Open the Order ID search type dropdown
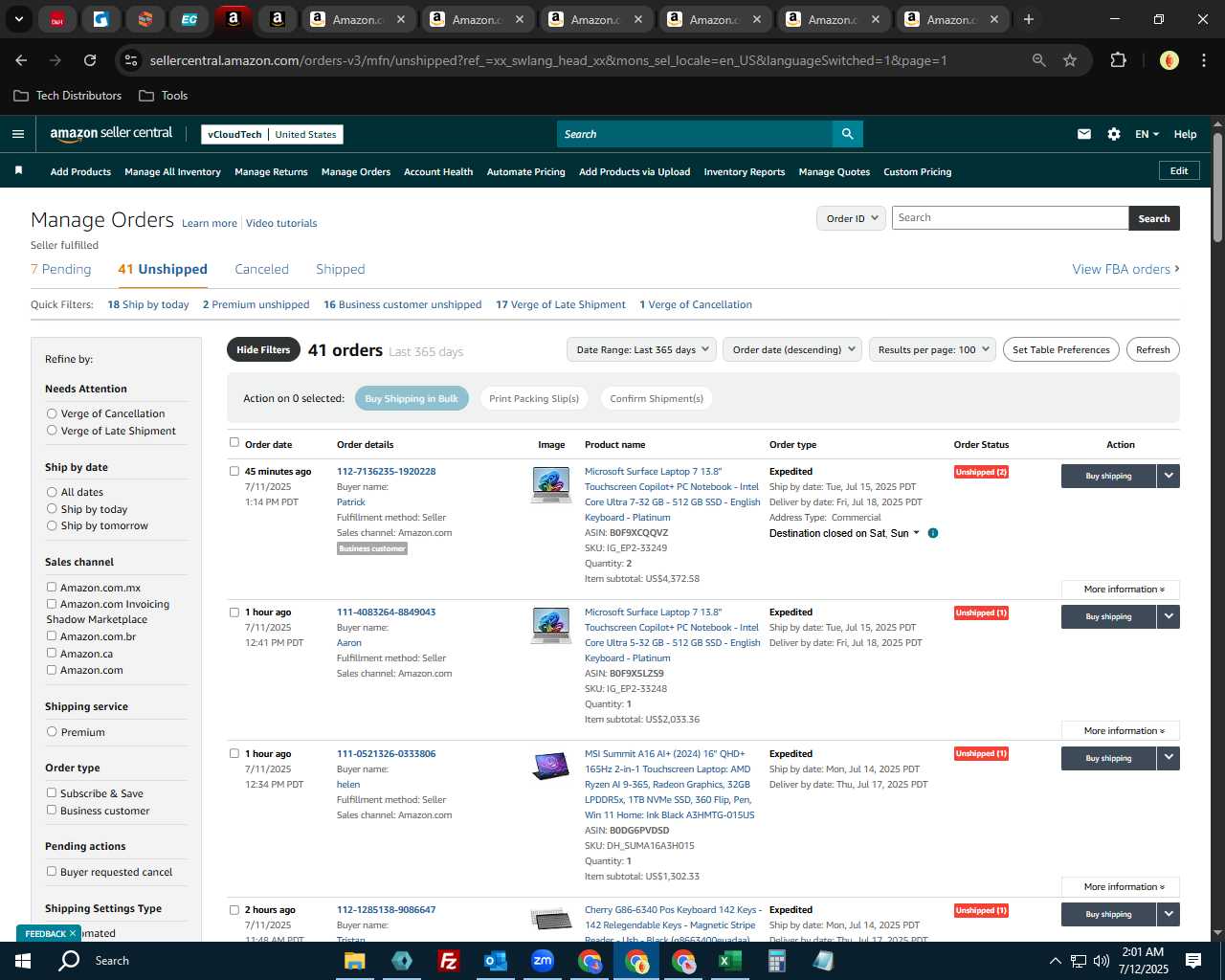 pos(851,218)
